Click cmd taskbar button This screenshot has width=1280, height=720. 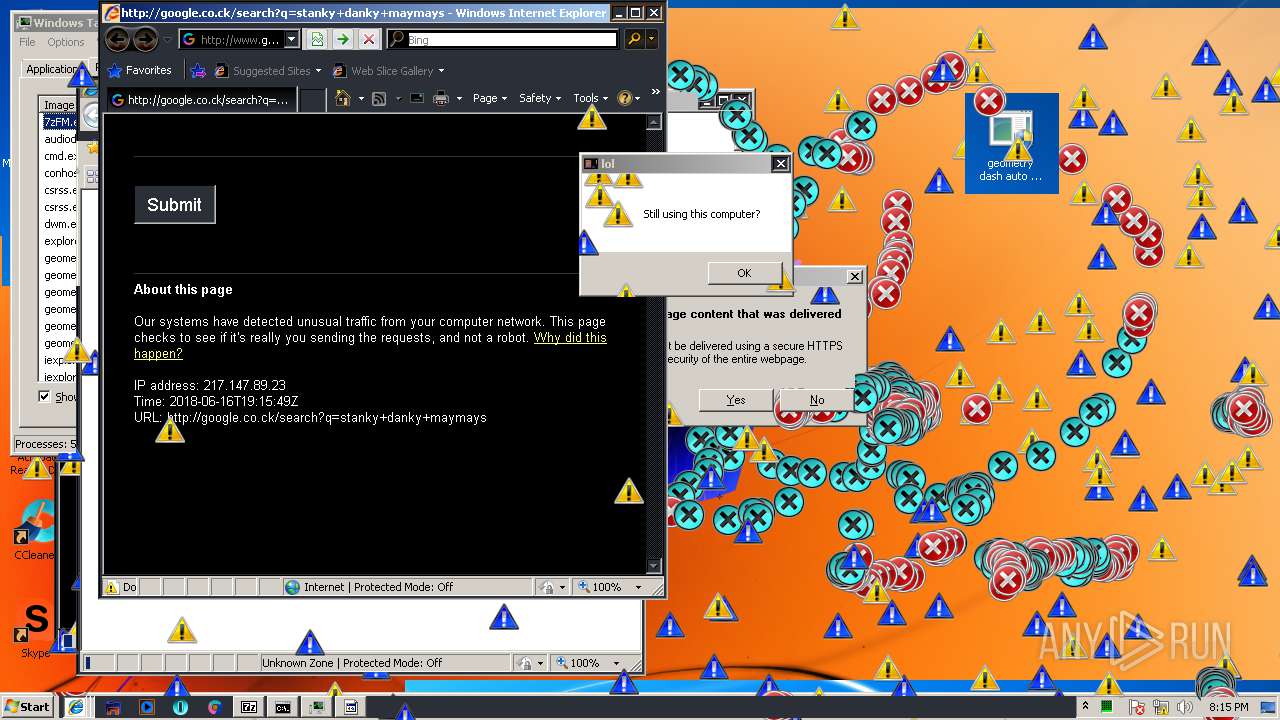click(283, 706)
